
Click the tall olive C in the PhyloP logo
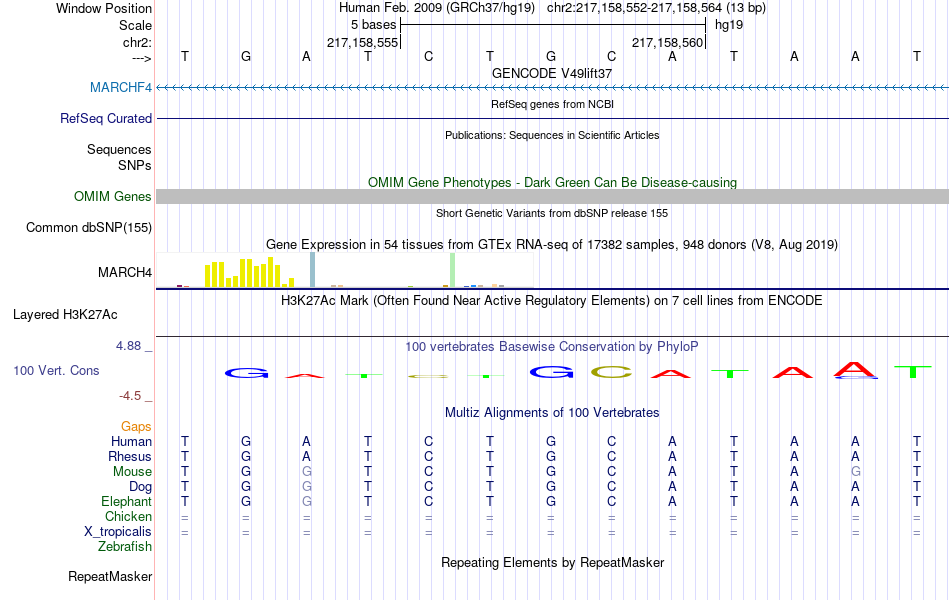tap(611, 372)
